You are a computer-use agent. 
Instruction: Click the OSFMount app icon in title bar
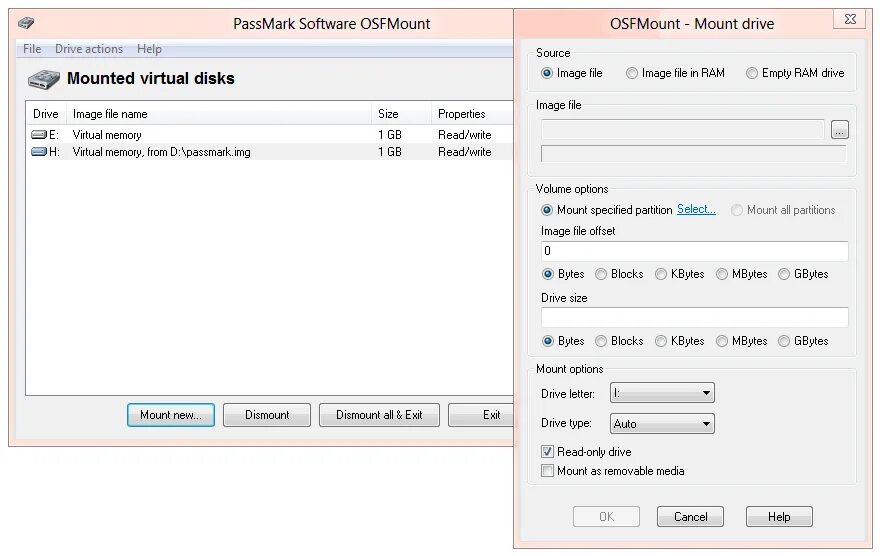26,23
